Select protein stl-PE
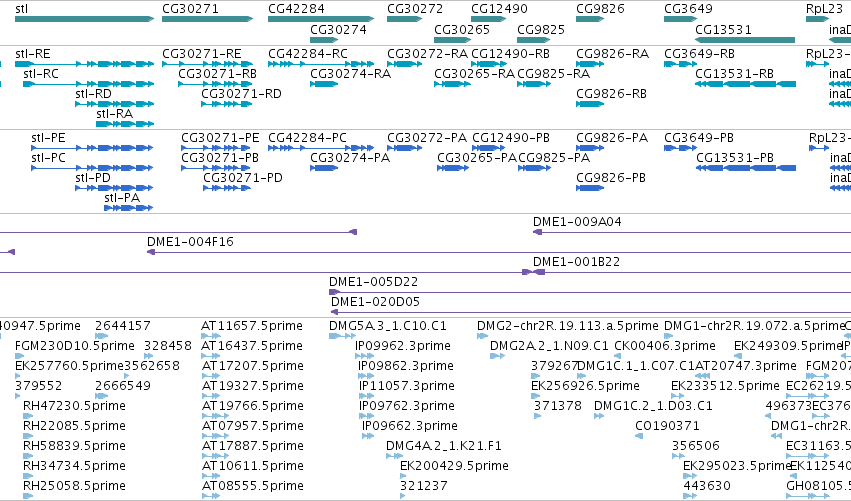 click(48, 138)
